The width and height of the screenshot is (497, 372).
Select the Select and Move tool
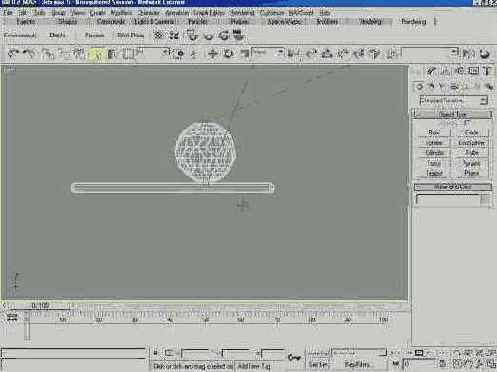coord(213,53)
